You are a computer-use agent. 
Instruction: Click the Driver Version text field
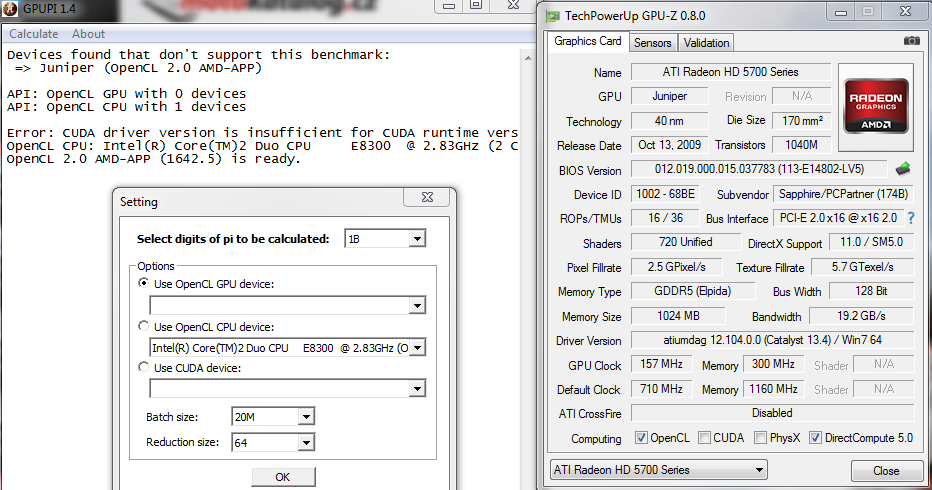tap(774, 341)
